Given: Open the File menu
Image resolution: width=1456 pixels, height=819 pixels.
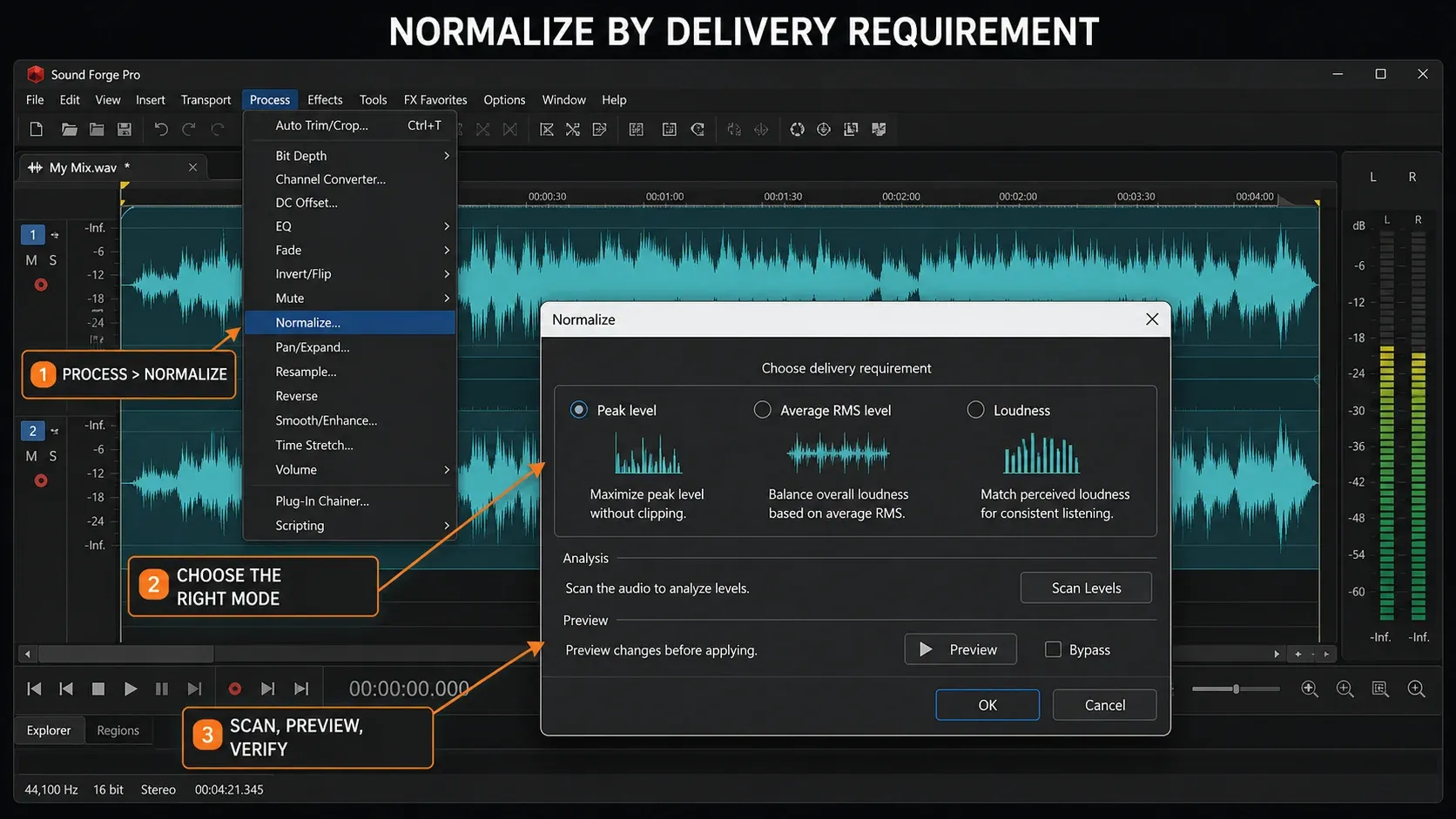Looking at the screenshot, I should pos(35,100).
